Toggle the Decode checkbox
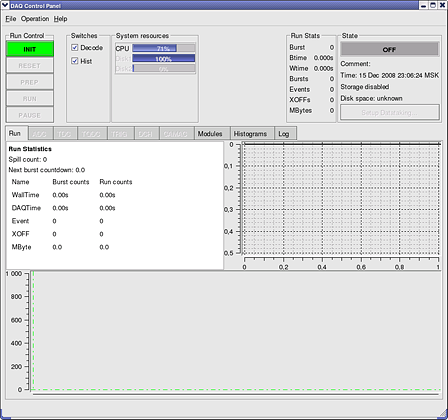This screenshot has width=448, height=420. [75, 48]
